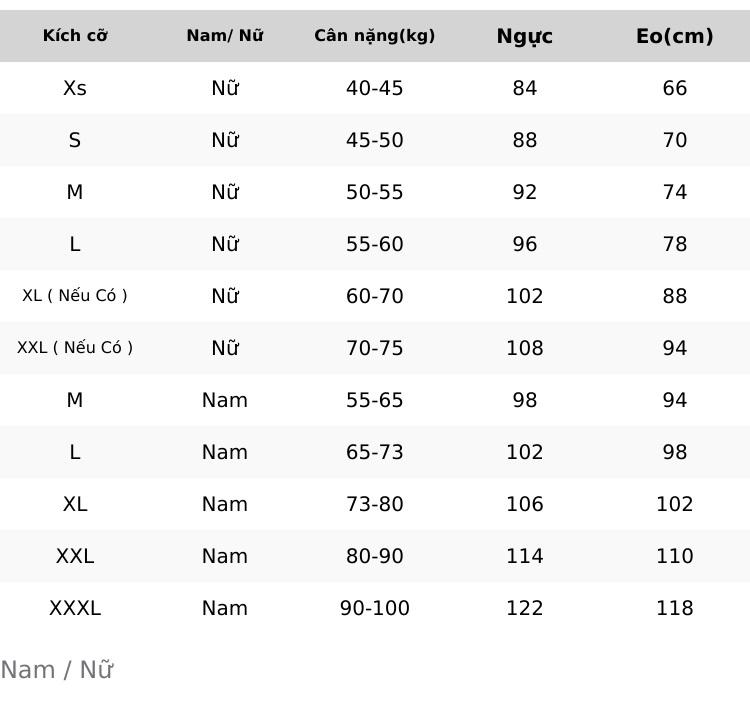Image resolution: width=750 pixels, height=706 pixels.
Task: Select the Cân nặng(kg) column header
Action: coord(375,36)
